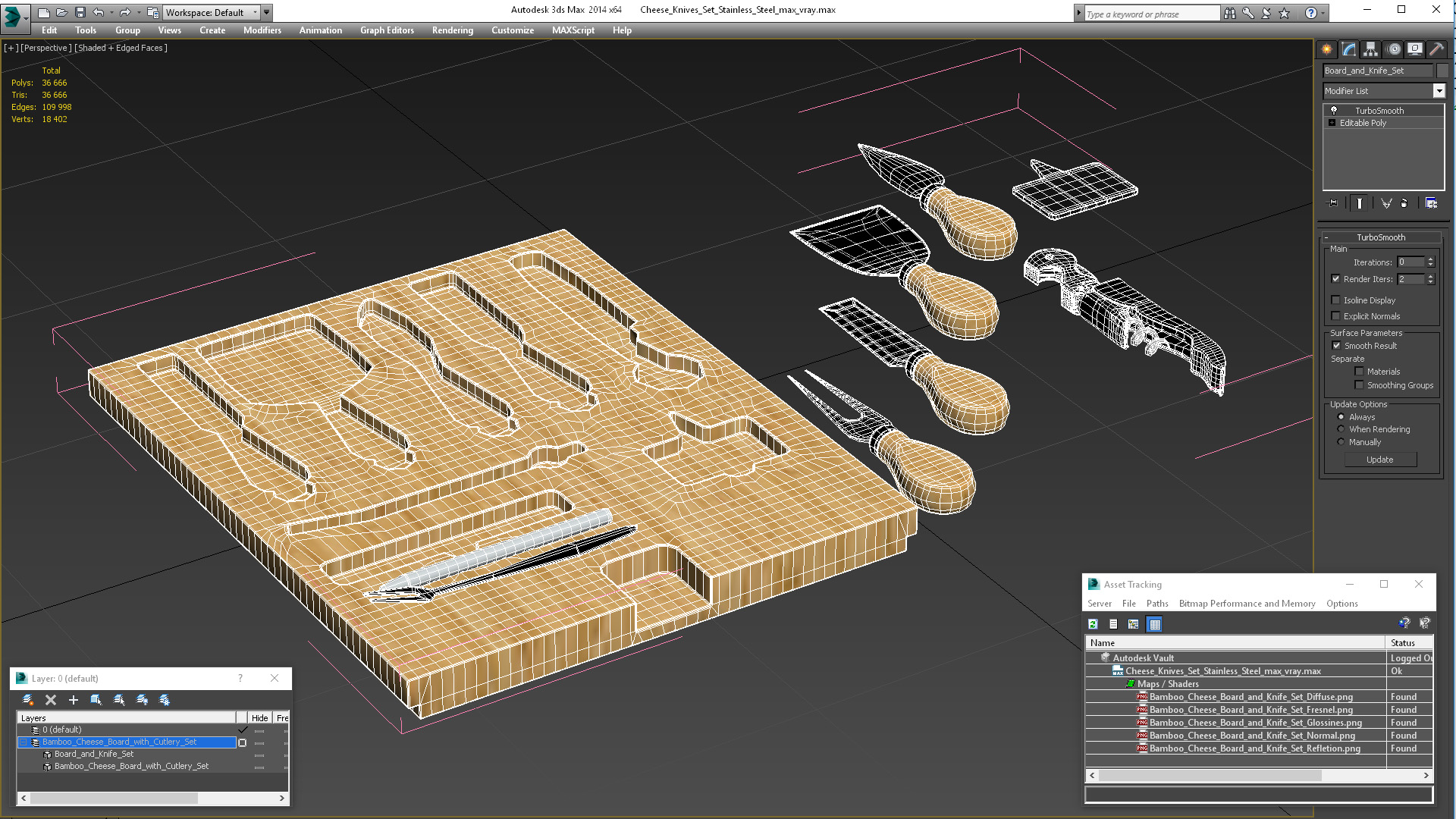Click the Update button

[1379, 459]
